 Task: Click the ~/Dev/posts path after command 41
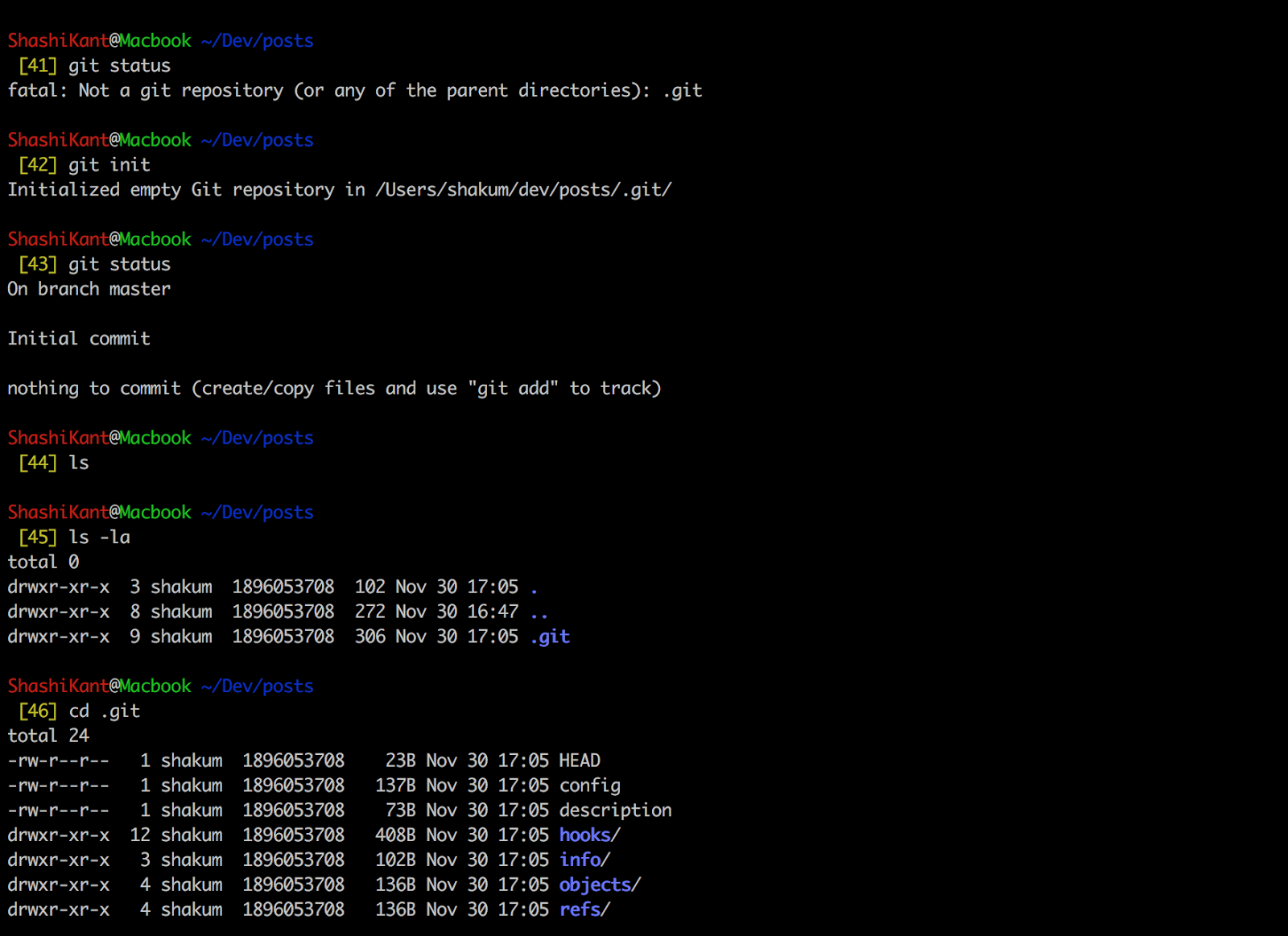pos(256,40)
